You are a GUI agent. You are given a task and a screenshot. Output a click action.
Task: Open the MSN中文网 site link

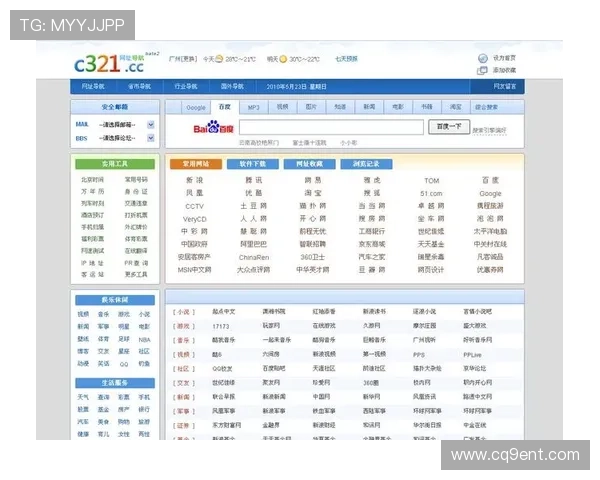pos(194,270)
